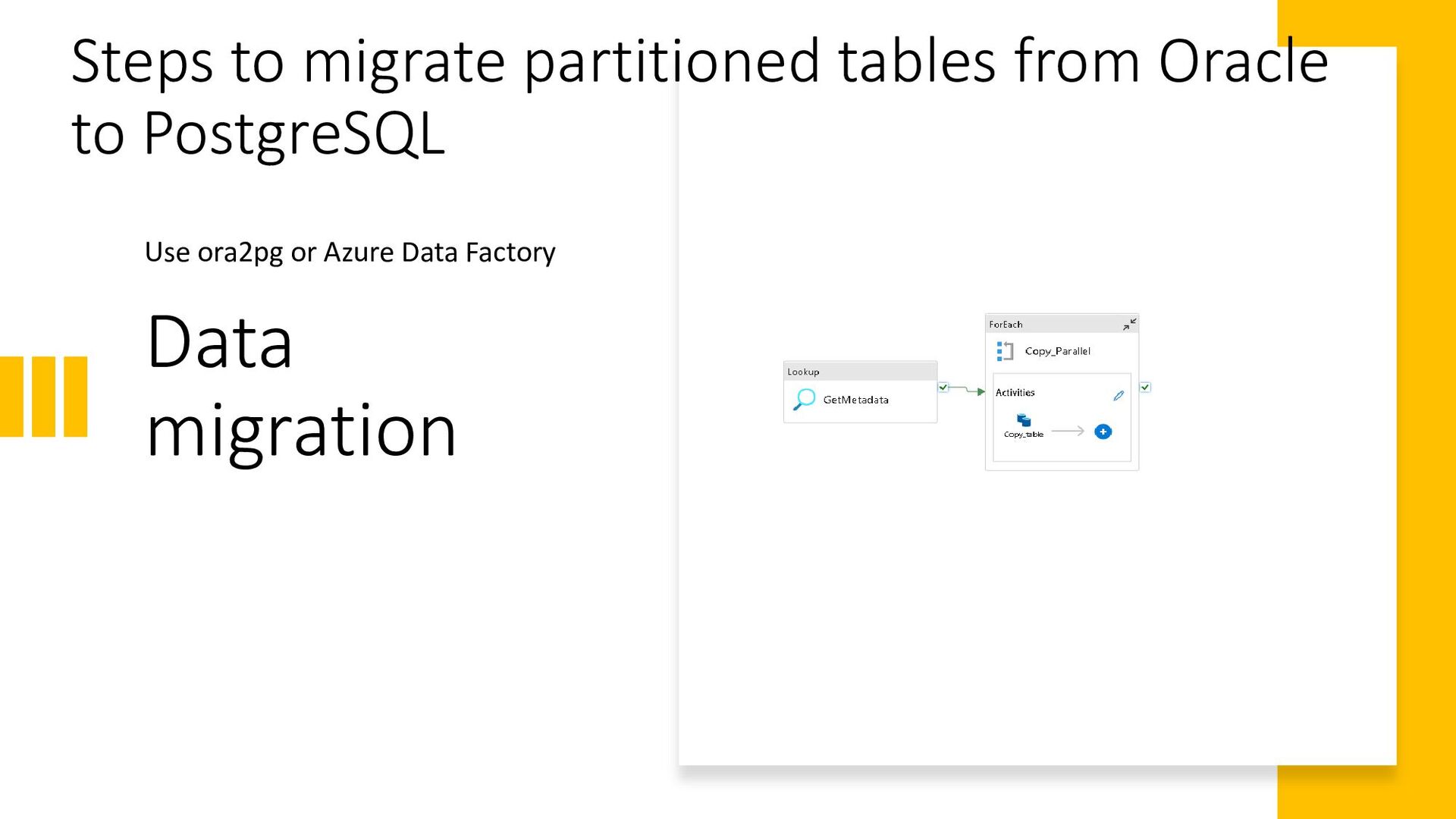Click the Lookup header bar

[x=860, y=372]
